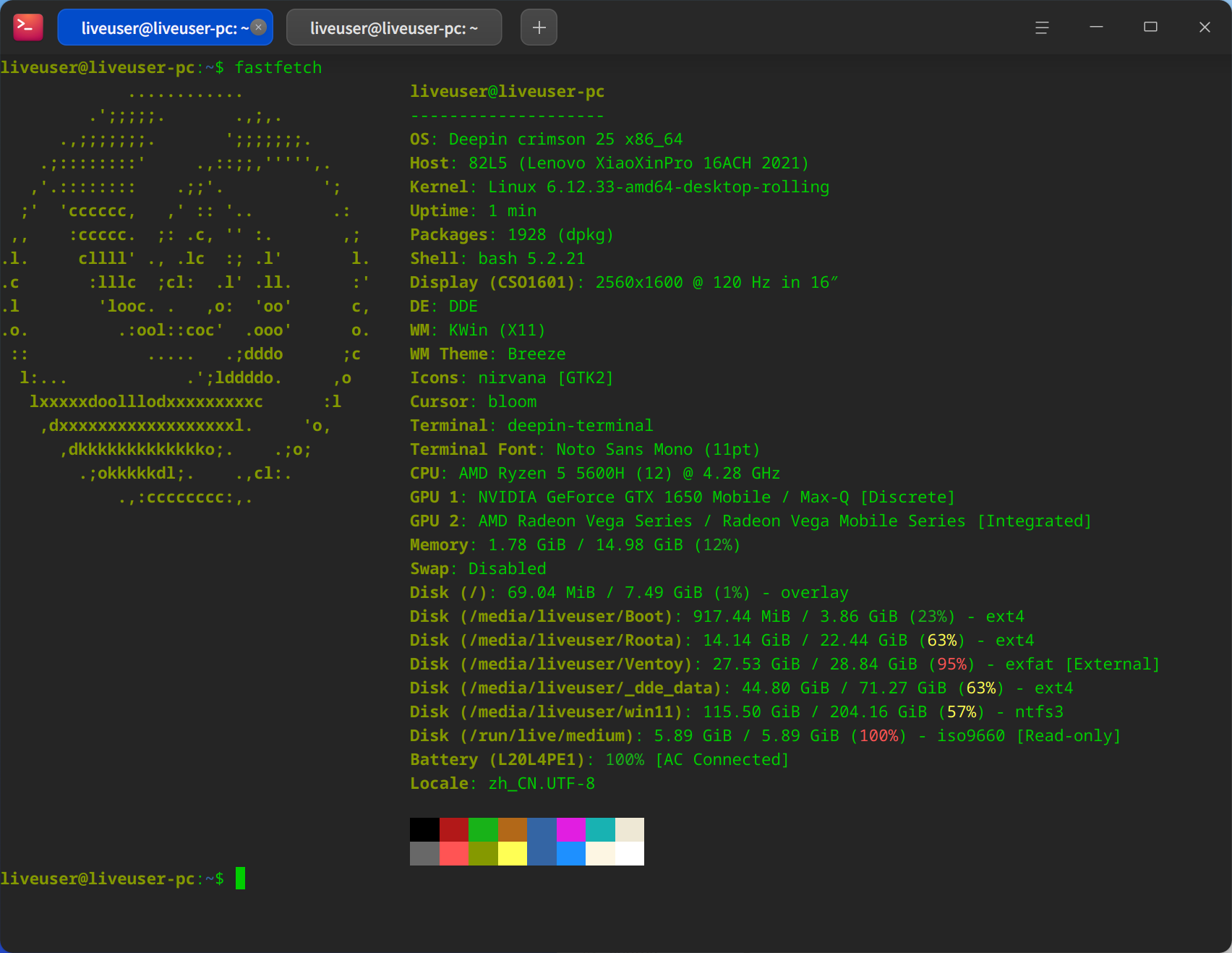The image size is (1232, 953).
Task: Maximize the terminal window
Action: (x=1150, y=27)
